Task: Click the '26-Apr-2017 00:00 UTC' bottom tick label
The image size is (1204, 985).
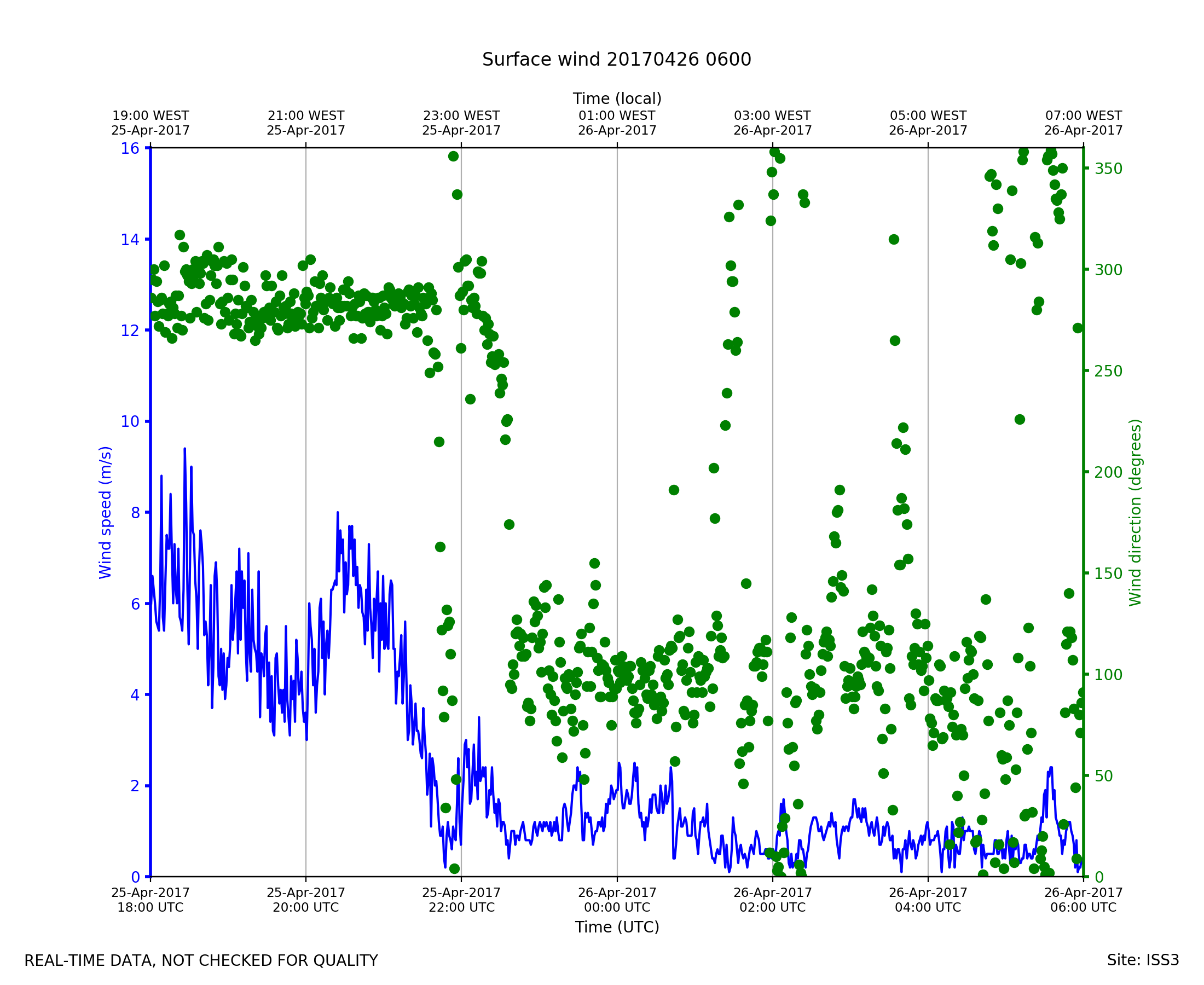Action: (617, 900)
